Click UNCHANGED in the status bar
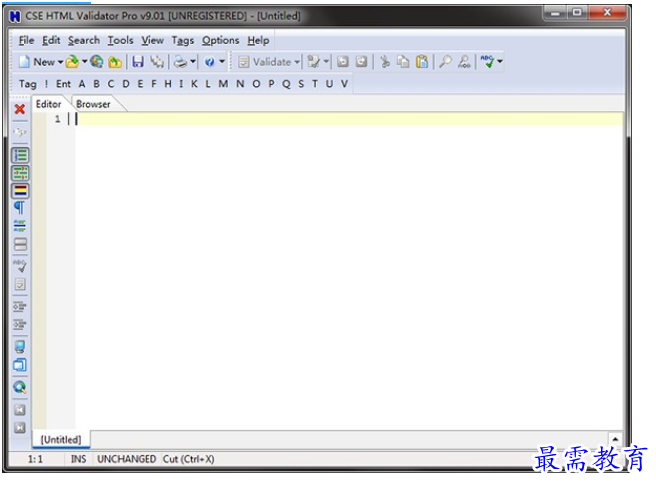This screenshot has width=656, height=490. tap(126, 459)
